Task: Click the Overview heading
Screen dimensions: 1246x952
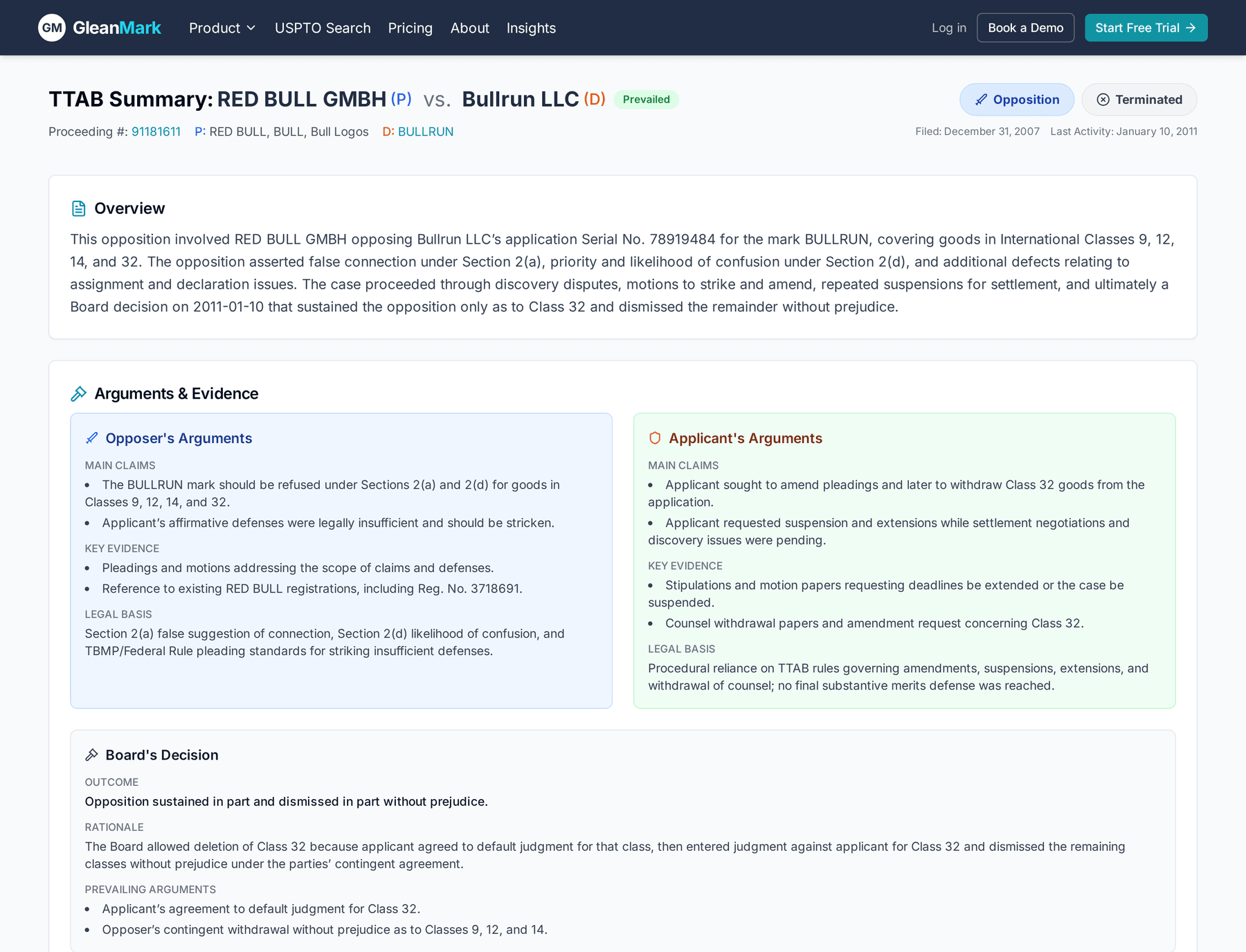Action: click(129, 208)
